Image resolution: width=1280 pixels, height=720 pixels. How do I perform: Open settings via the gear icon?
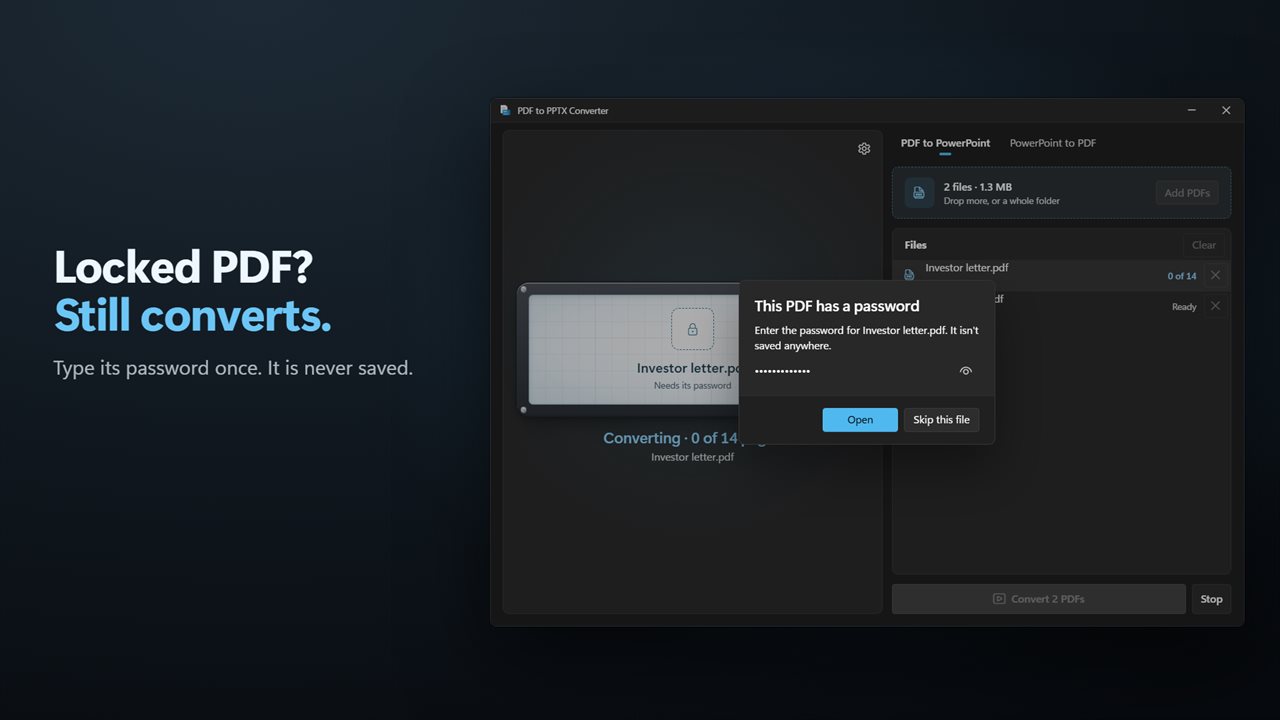point(864,149)
